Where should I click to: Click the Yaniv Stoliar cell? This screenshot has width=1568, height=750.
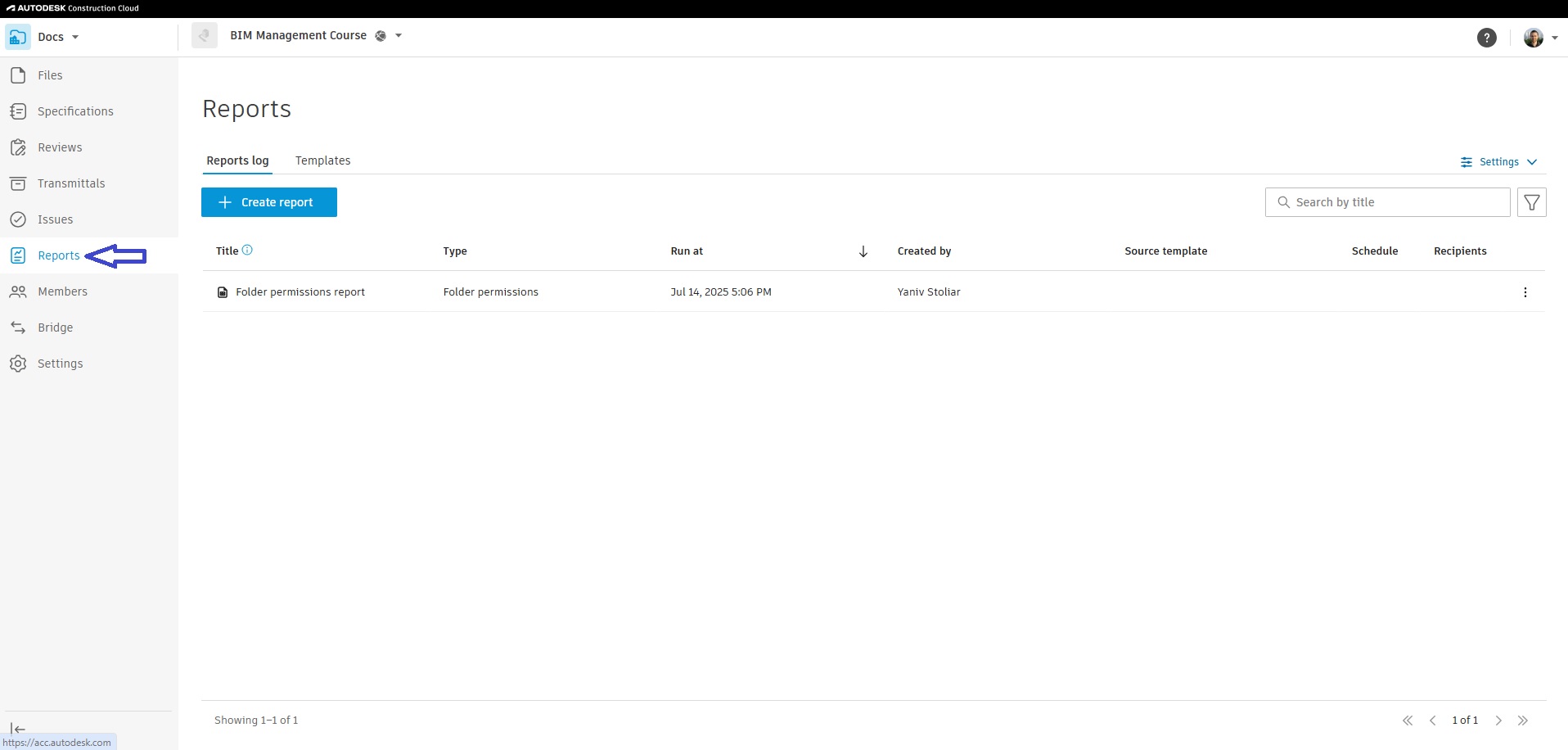click(x=929, y=292)
